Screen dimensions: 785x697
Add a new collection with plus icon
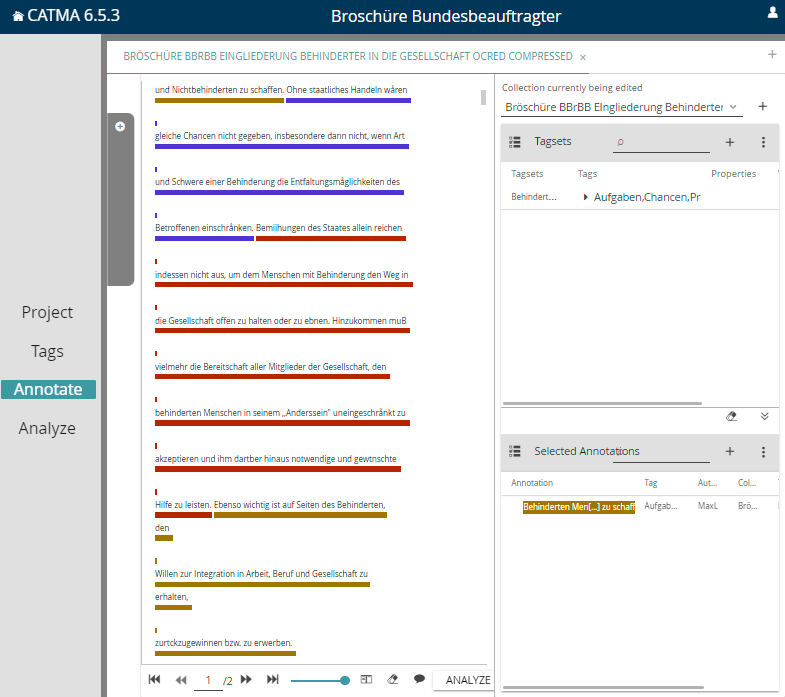(x=762, y=106)
